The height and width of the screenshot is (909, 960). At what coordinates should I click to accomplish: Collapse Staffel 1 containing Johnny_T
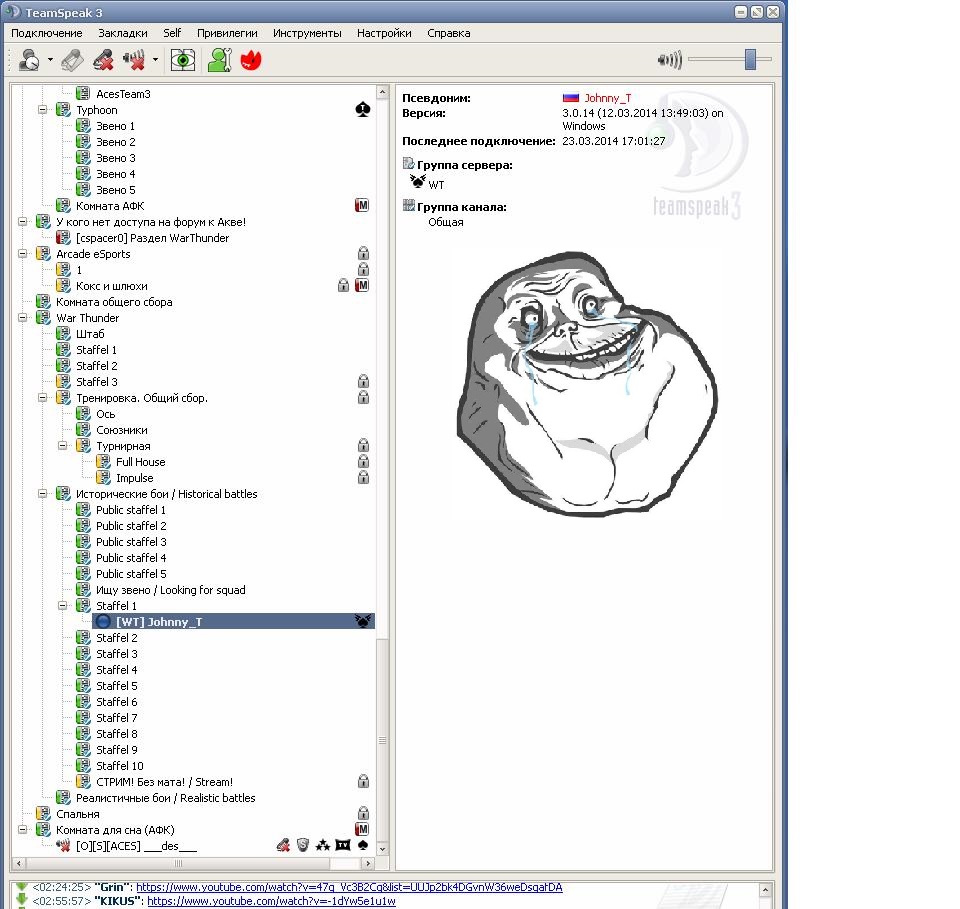click(62, 606)
